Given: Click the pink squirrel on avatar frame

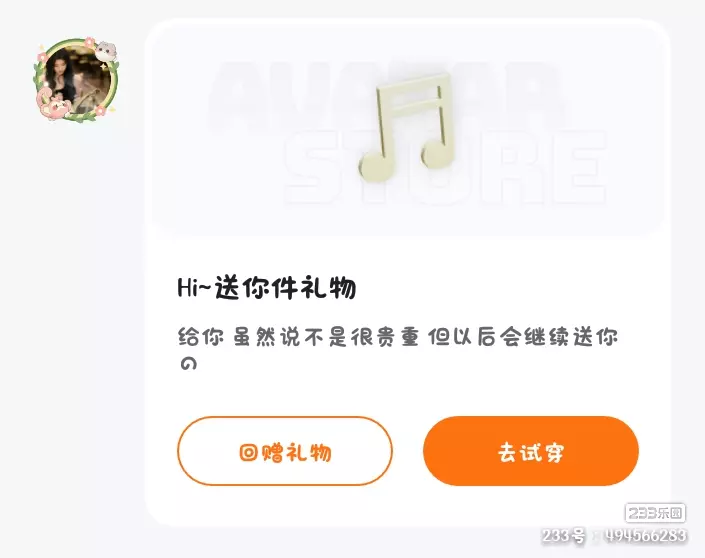Looking at the screenshot, I should [53, 105].
